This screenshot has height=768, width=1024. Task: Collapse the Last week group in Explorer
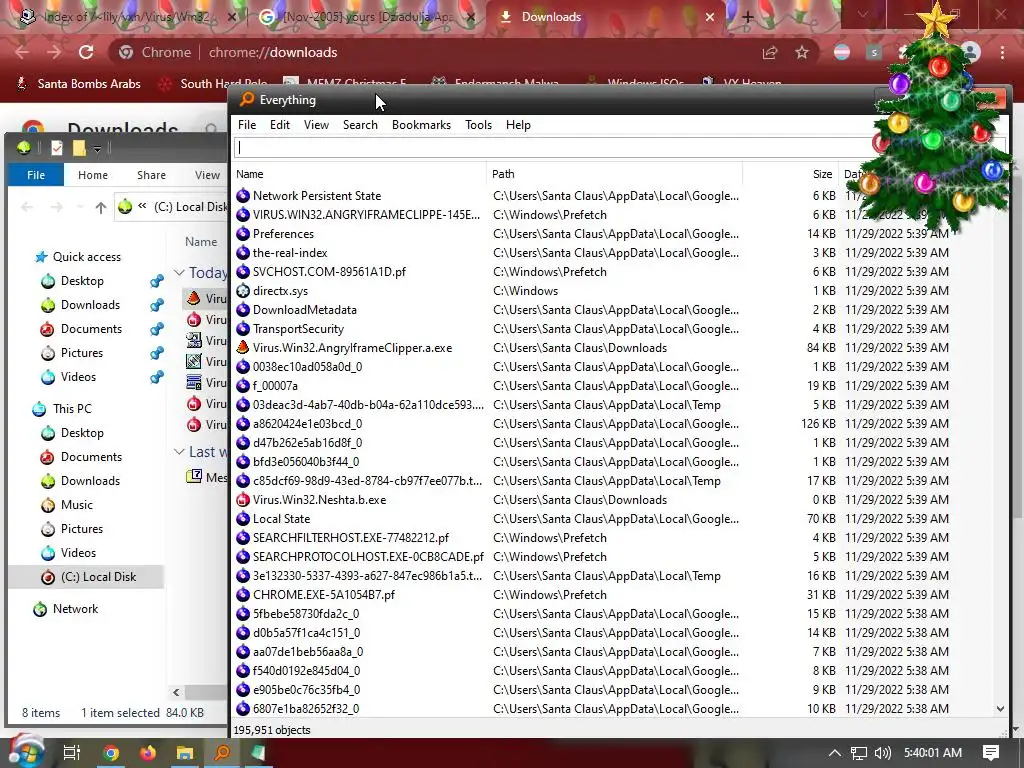point(179,451)
